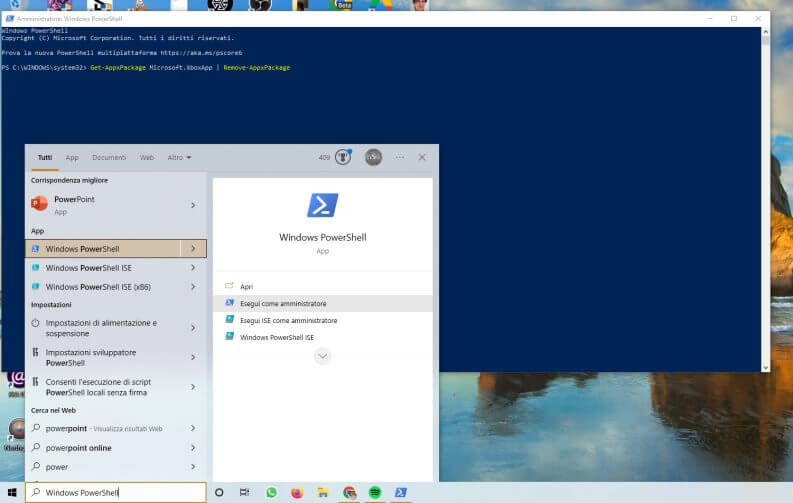Open Impostazioni di alimentazione e sospensione

(103, 328)
